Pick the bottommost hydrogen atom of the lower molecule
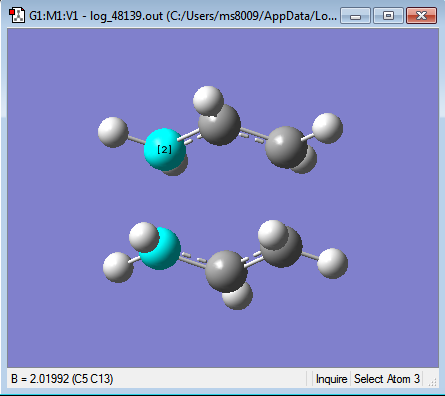This screenshot has height=396, width=445. click(x=237, y=295)
